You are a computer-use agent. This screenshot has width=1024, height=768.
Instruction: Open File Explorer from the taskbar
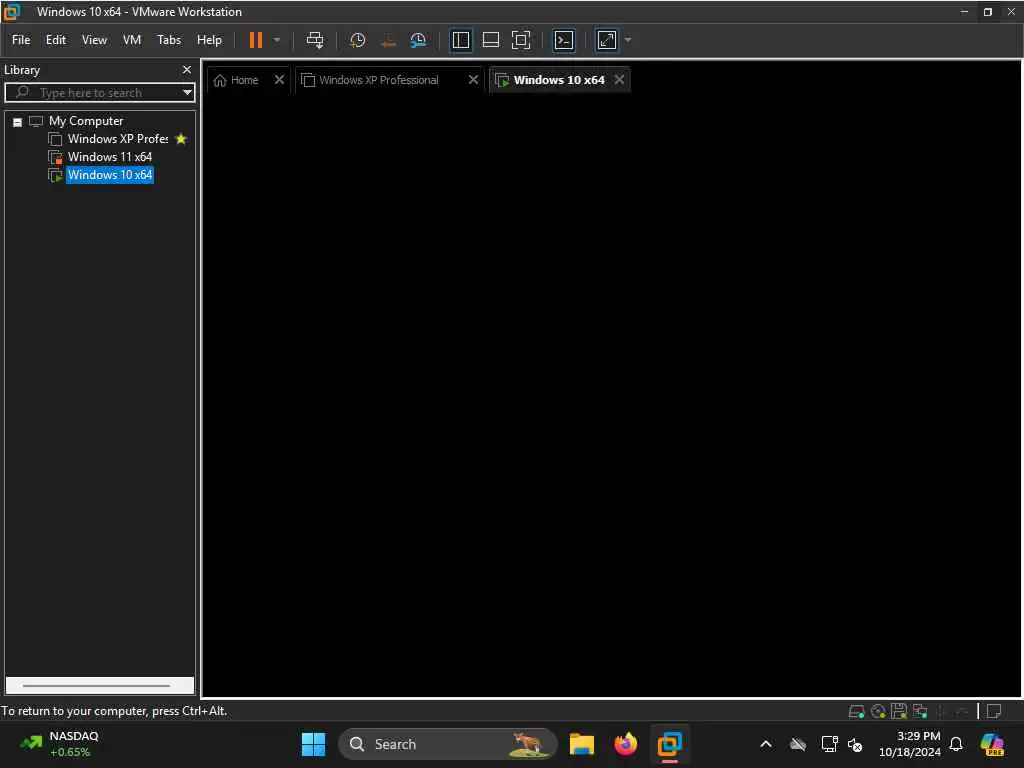point(581,744)
